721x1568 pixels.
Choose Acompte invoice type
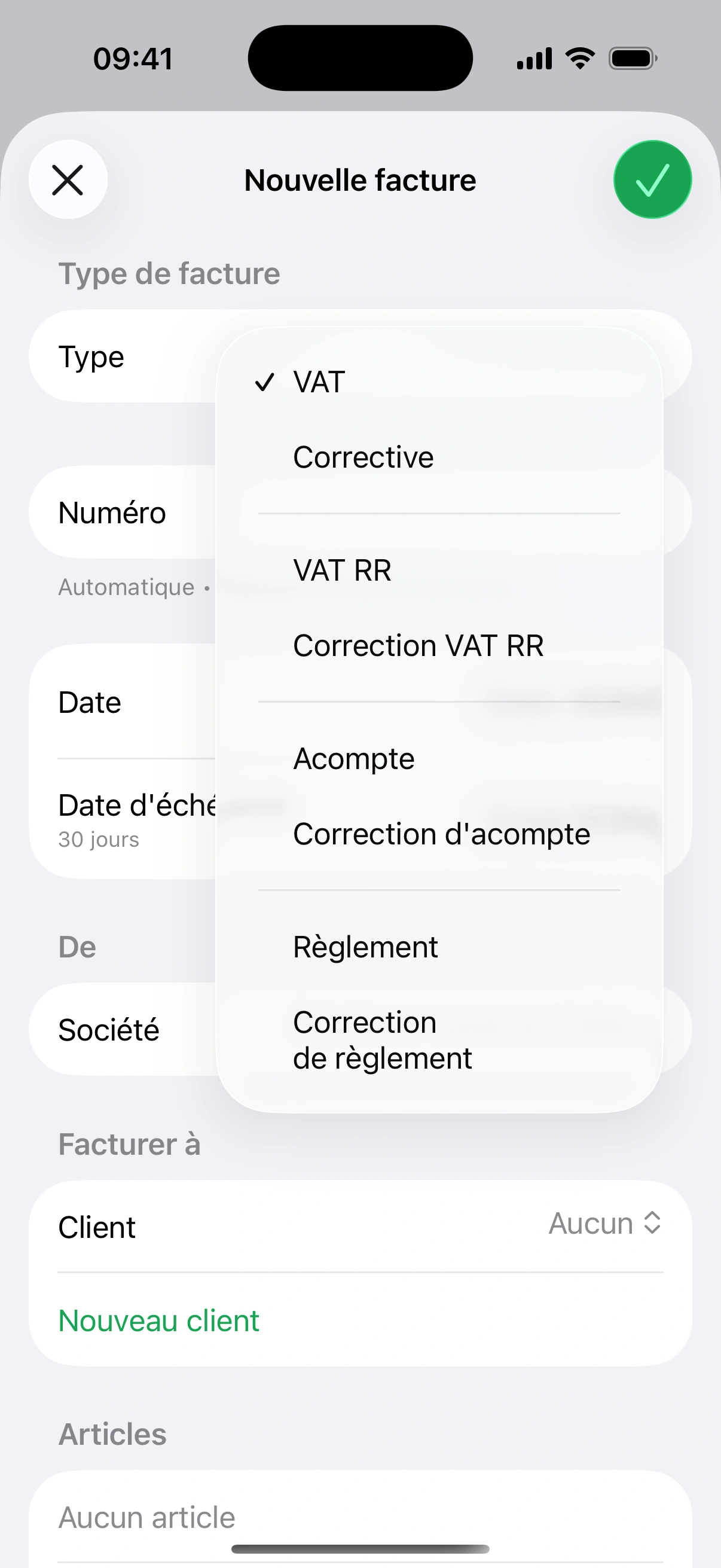point(353,759)
